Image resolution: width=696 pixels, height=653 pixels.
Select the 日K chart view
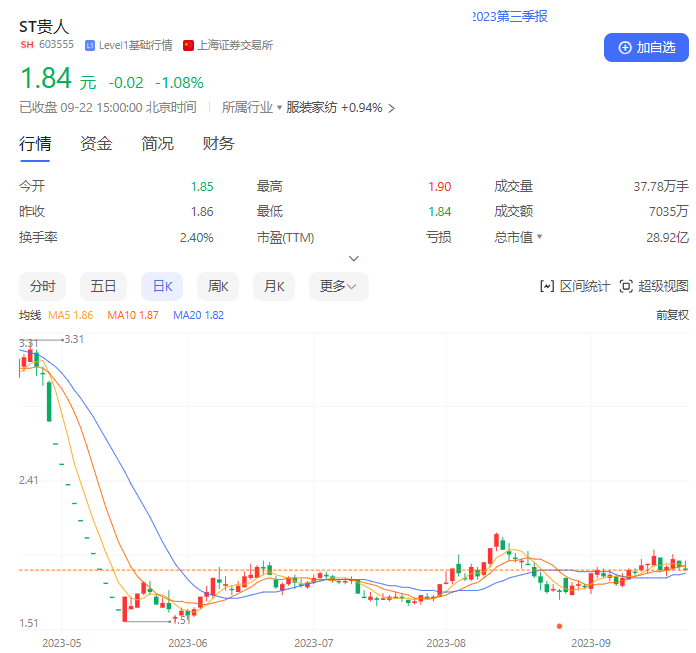click(162, 286)
